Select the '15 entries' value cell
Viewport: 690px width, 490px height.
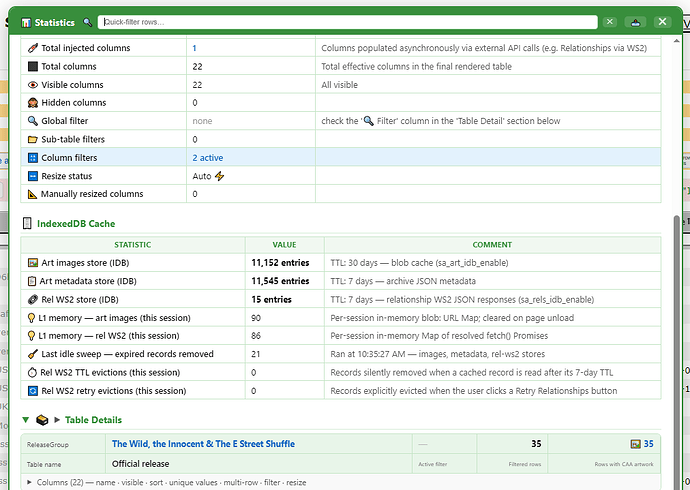point(285,300)
